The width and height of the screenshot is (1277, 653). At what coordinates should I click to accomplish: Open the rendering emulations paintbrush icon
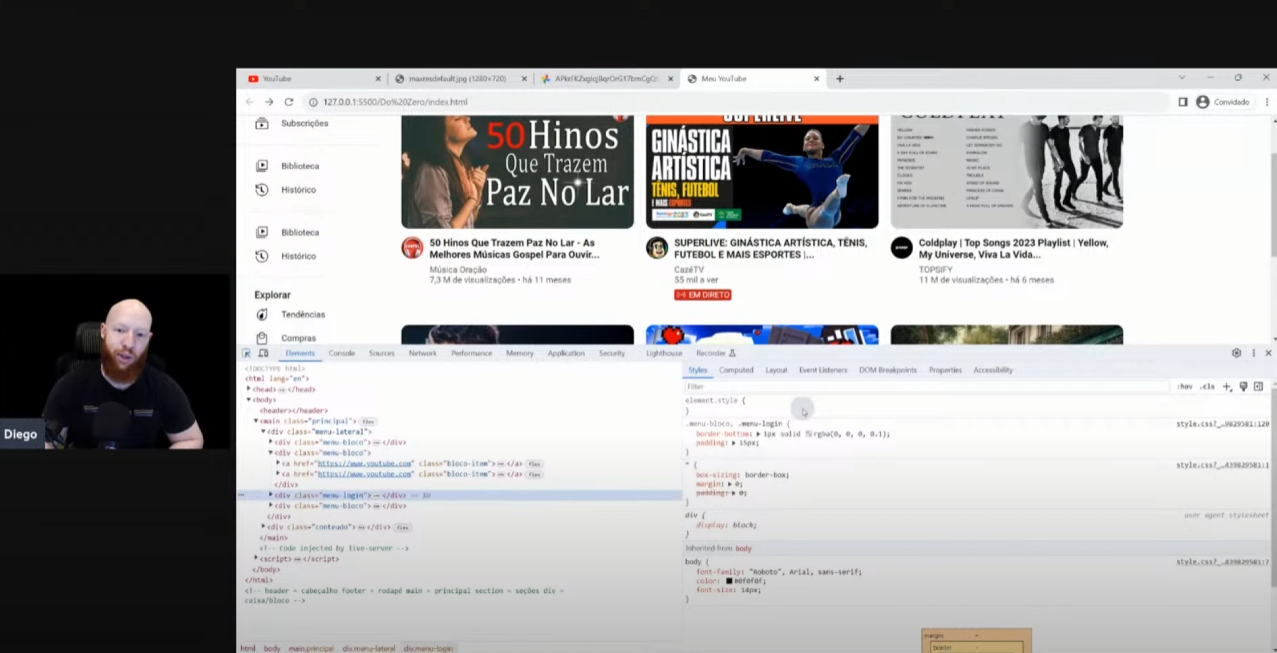[x=1243, y=386]
